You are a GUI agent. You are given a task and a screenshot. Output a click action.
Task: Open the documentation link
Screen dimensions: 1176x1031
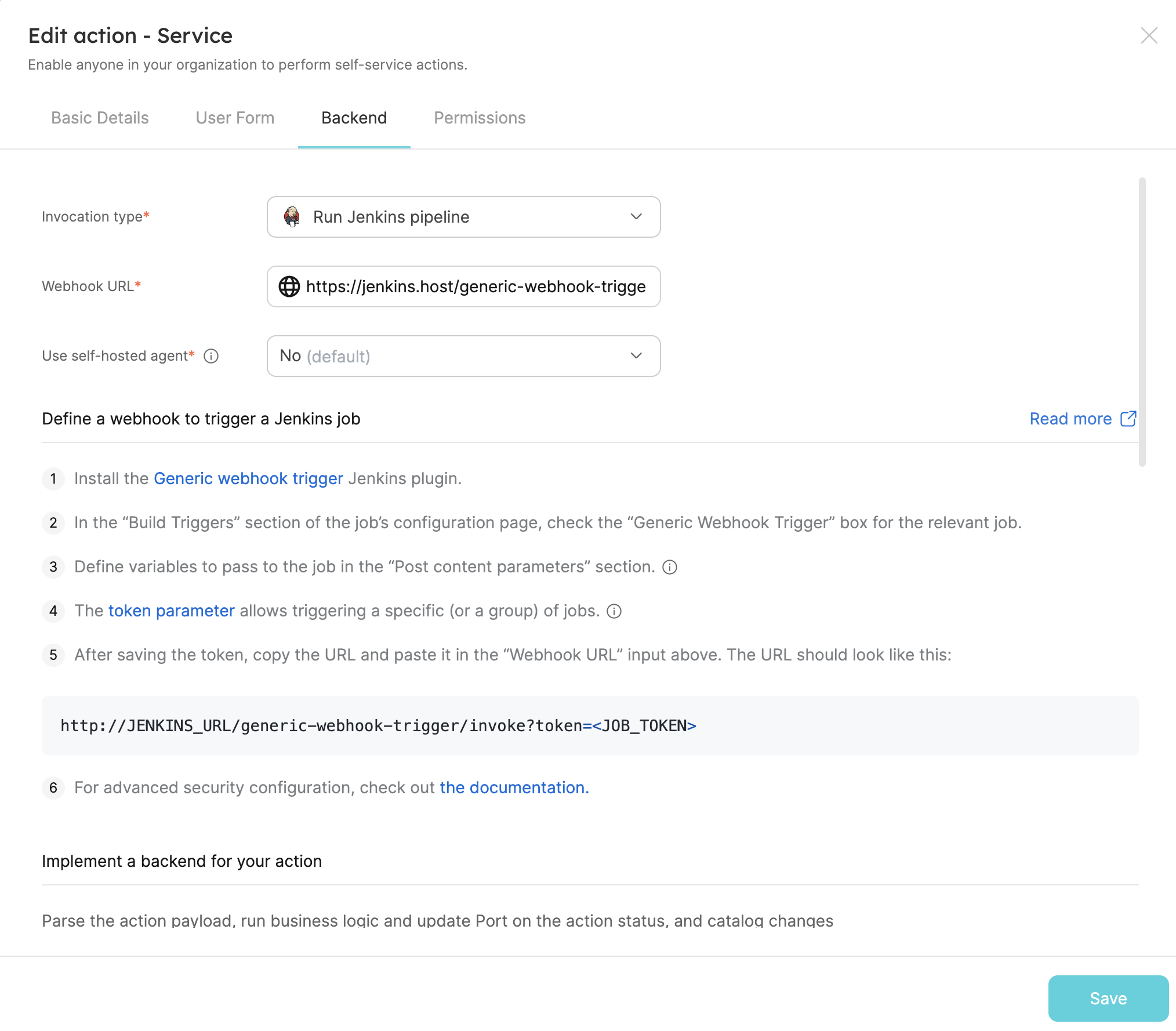(514, 787)
